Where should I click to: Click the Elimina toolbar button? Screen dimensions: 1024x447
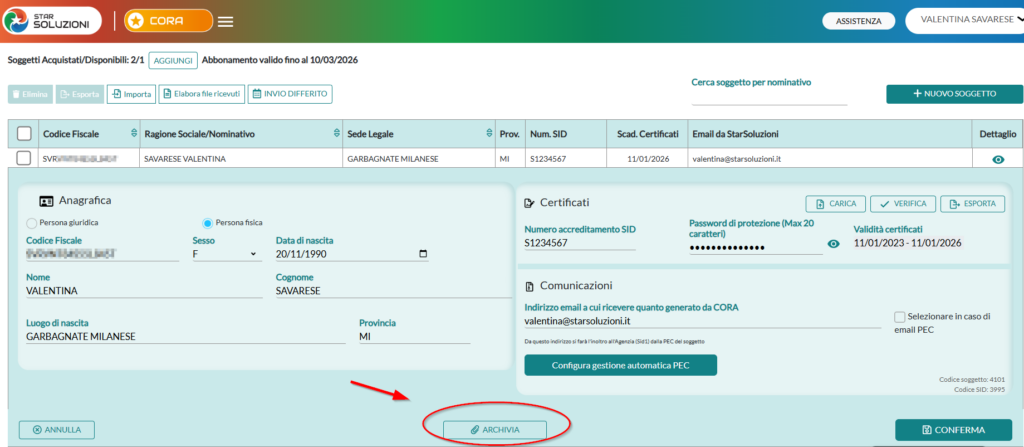[x=30, y=94]
